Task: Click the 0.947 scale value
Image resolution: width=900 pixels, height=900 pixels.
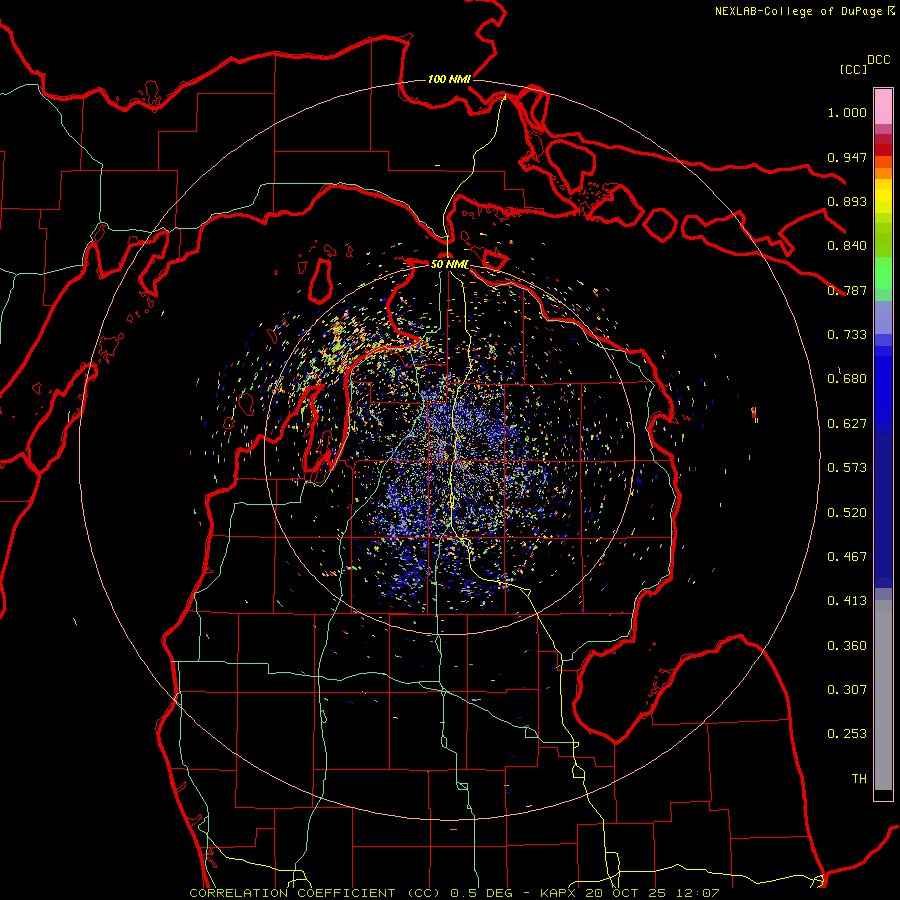Action: coord(847,157)
